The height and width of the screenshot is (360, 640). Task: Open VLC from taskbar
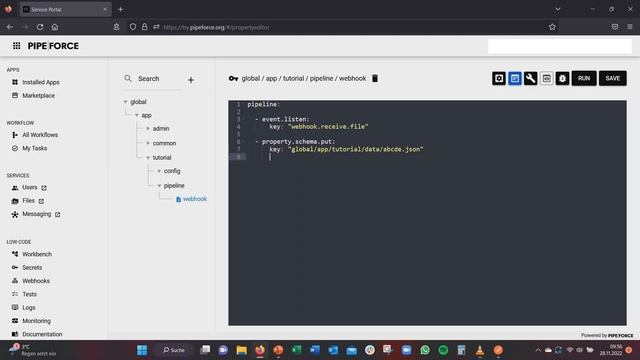pyautogui.click(x=480, y=350)
